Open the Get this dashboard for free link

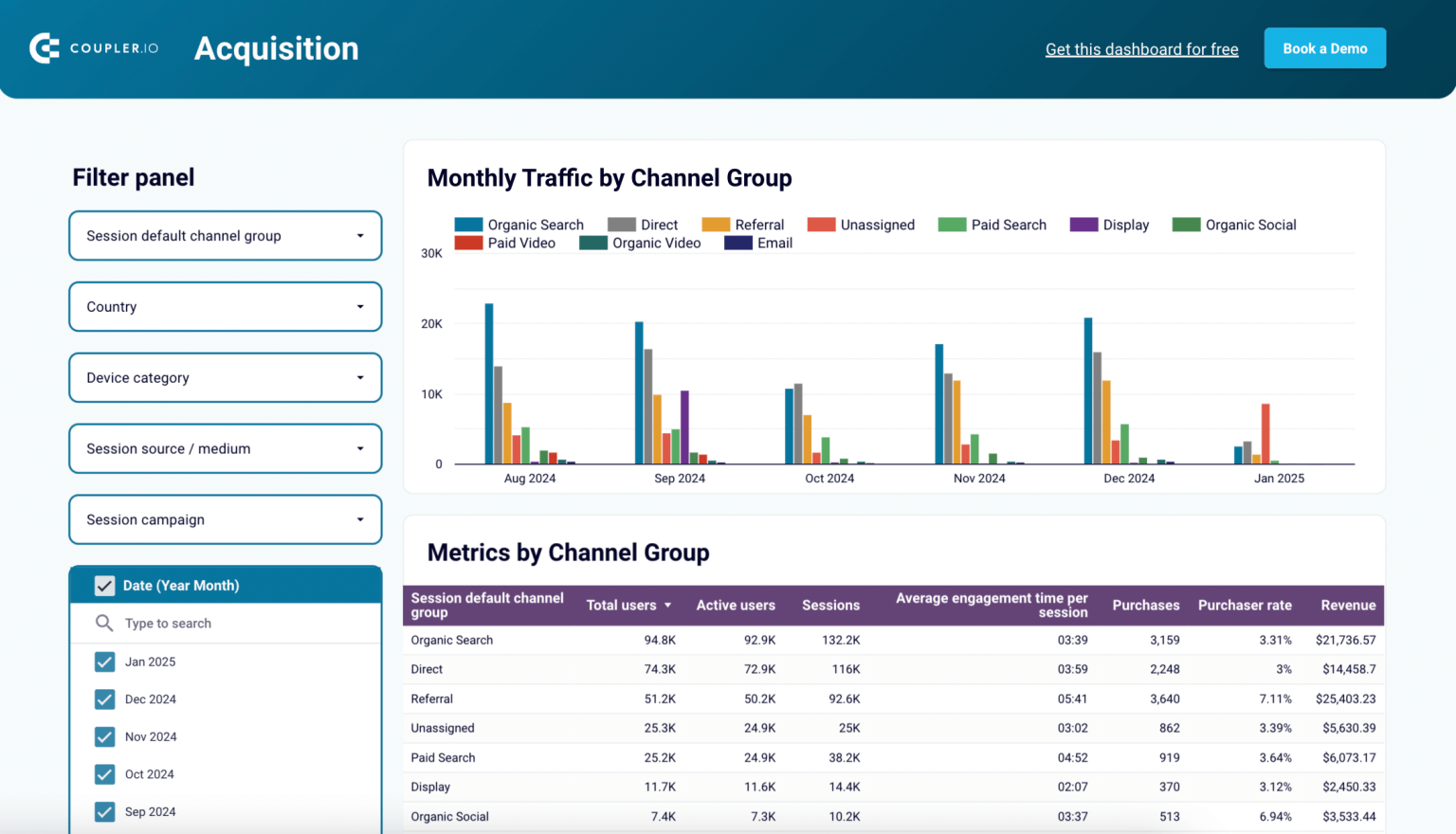tap(1141, 48)
